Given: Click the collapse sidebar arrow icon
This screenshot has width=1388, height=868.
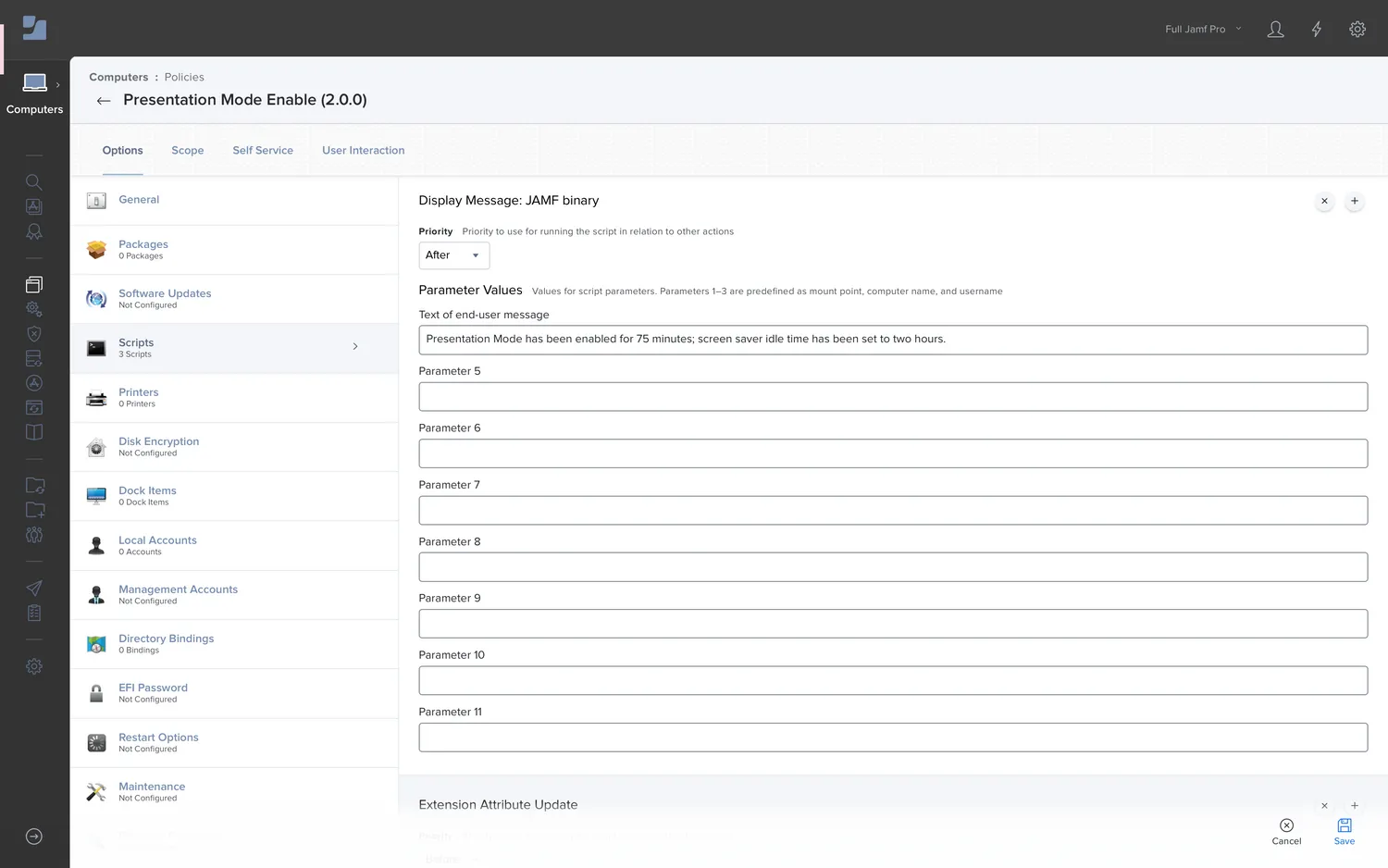Looking at the screenshot, I should 34,837.
